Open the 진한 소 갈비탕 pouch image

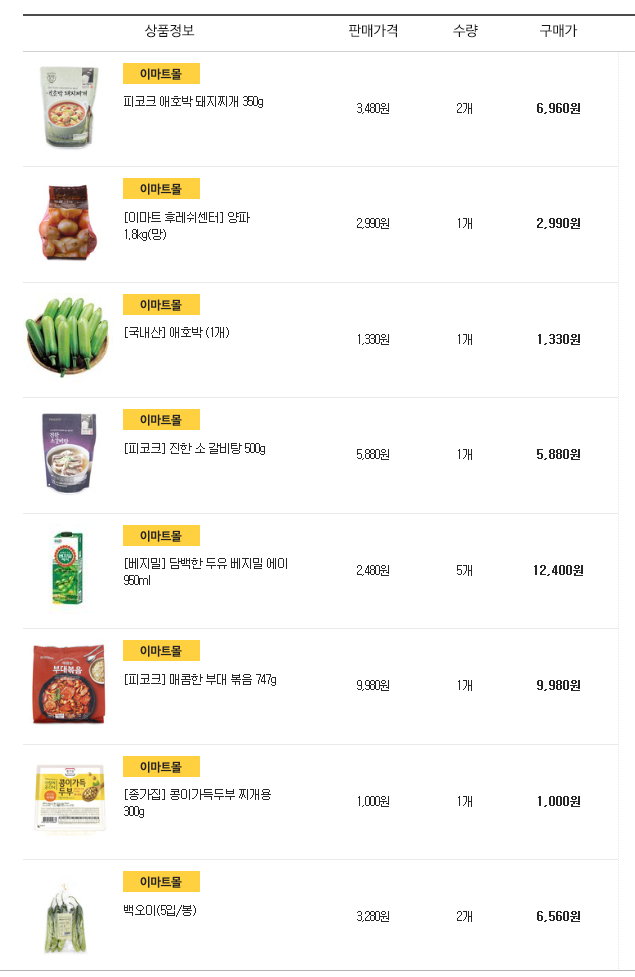(x=69, y=453)
